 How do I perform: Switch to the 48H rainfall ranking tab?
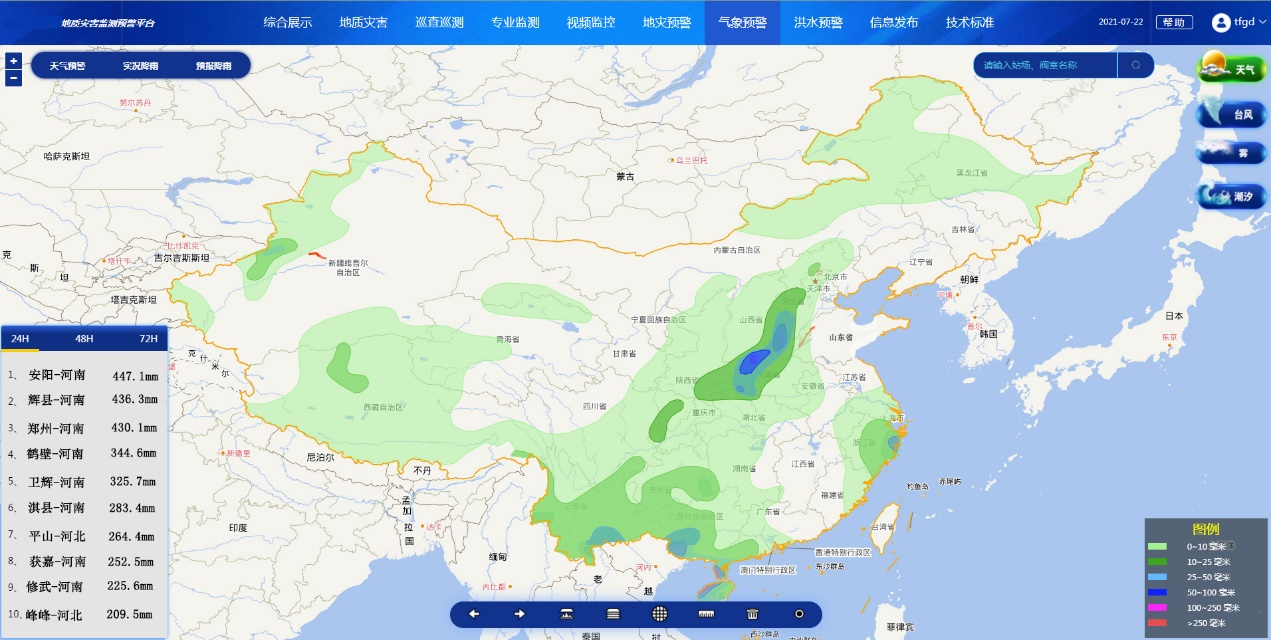pos(84,338)
